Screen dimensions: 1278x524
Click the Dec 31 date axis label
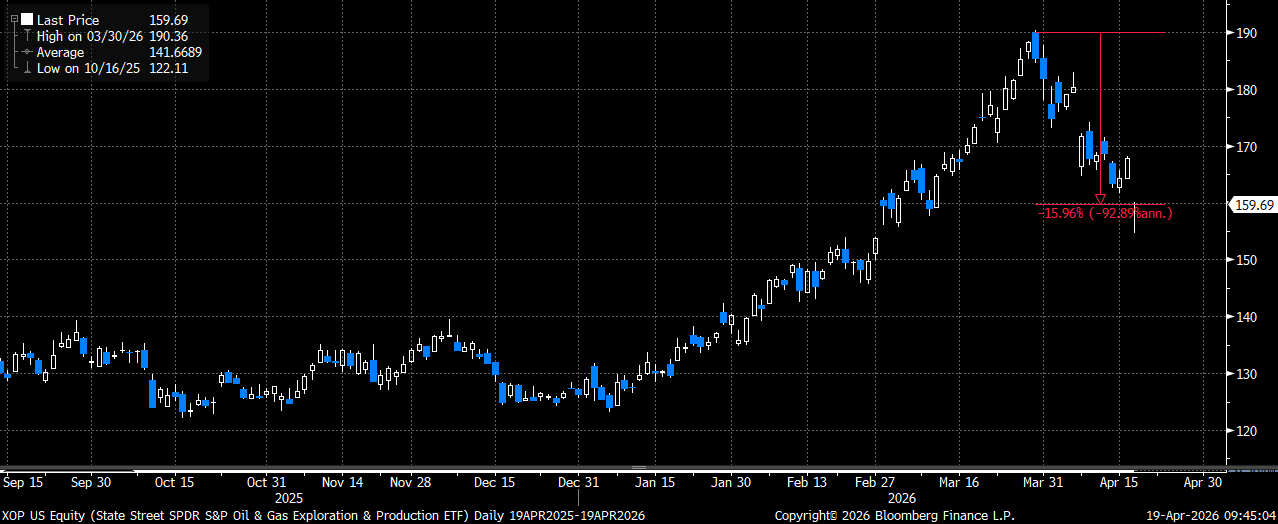coord(578,481)
